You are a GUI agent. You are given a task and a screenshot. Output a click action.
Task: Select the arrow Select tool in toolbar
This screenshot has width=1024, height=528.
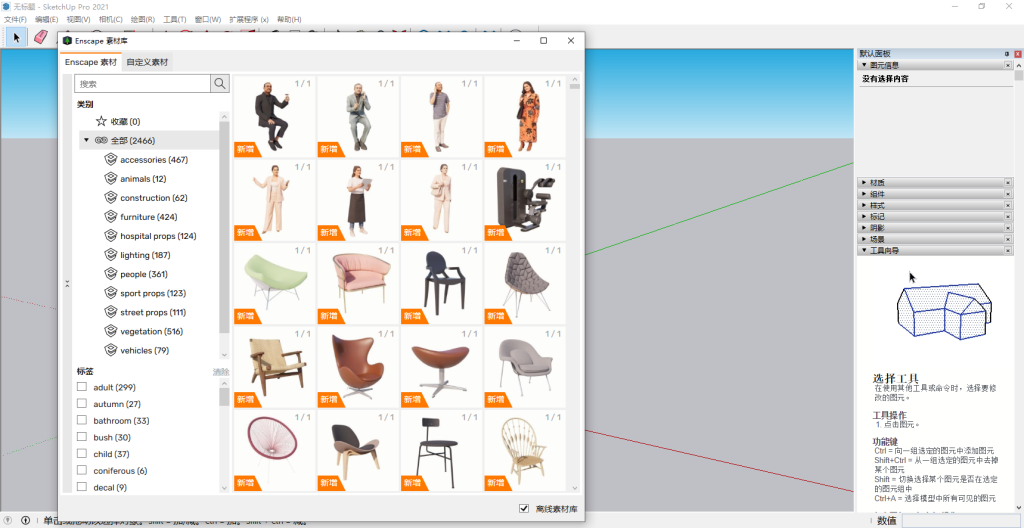point(16,37)
